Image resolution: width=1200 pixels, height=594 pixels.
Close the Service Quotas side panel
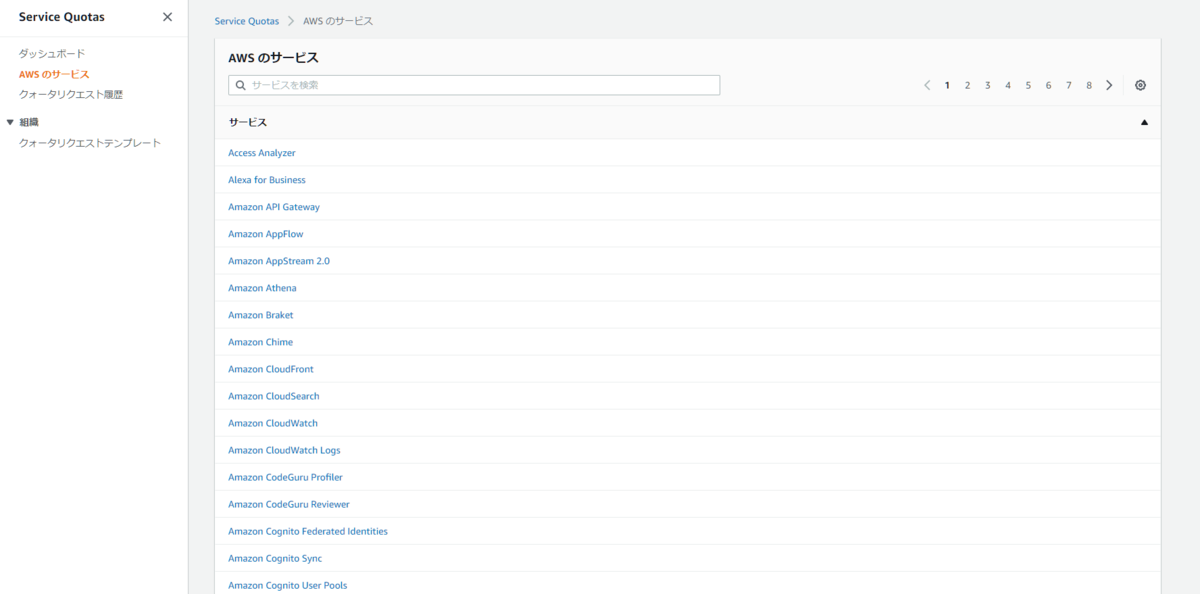(x=167, y=17)
